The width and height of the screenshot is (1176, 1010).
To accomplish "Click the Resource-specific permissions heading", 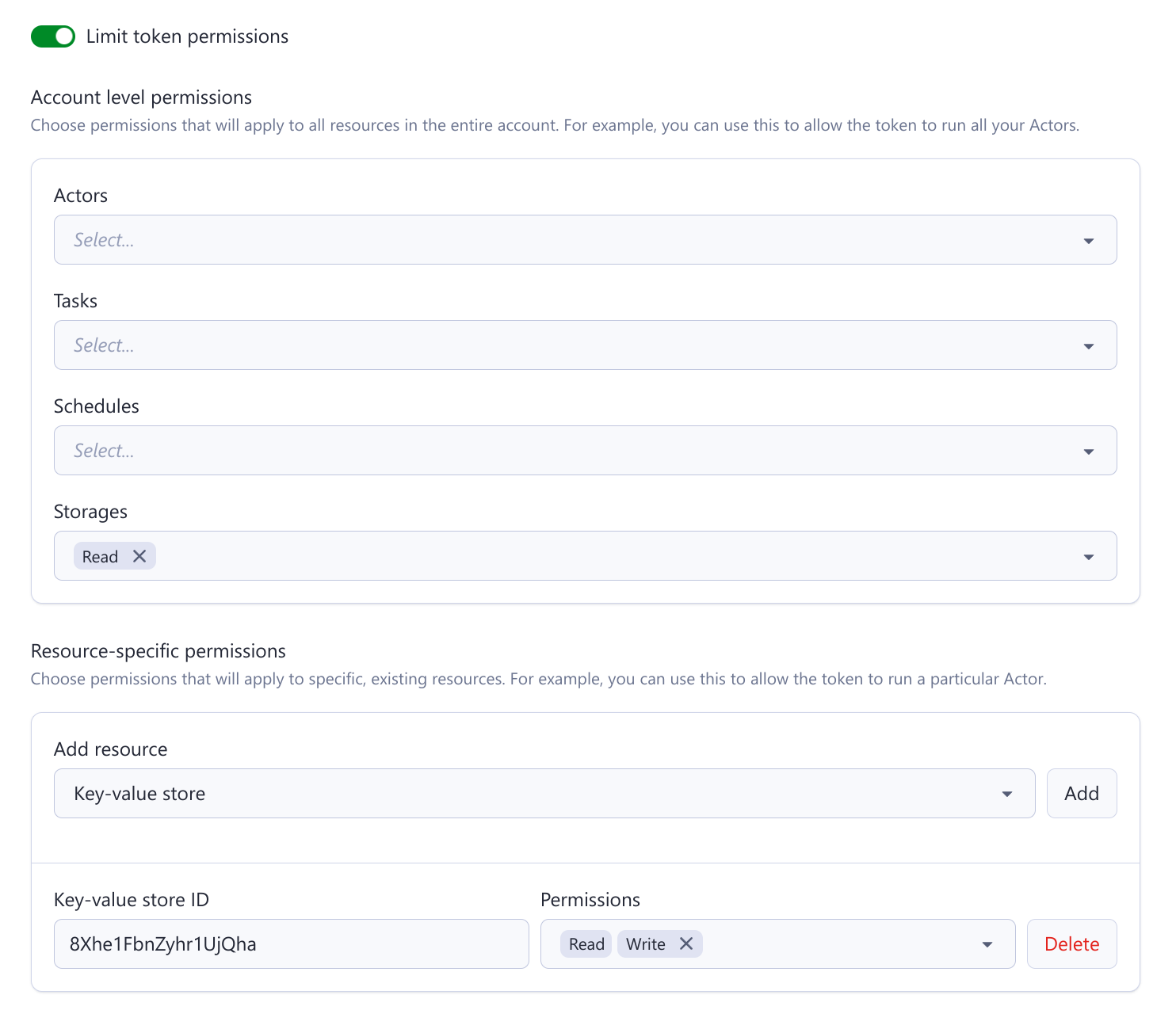I will tap(158, 650).
